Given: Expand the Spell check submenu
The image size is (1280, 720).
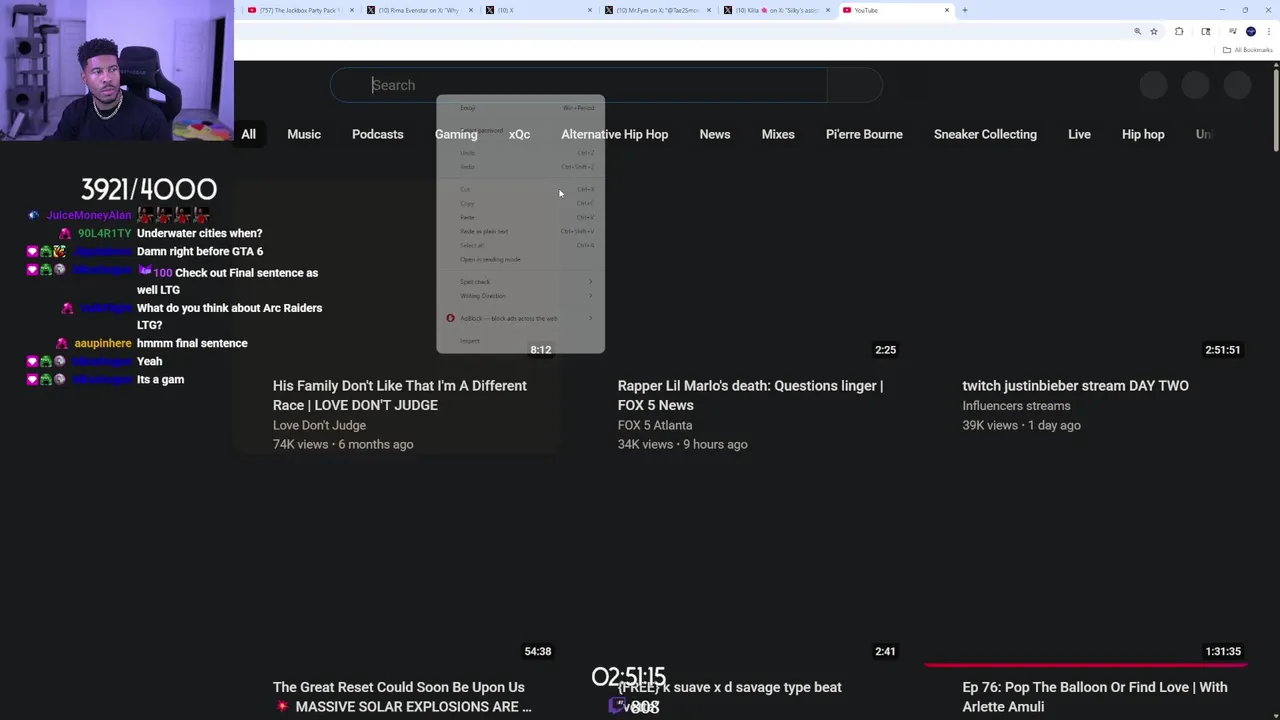Looking at the screenshot, I should [x=520, y=282].
